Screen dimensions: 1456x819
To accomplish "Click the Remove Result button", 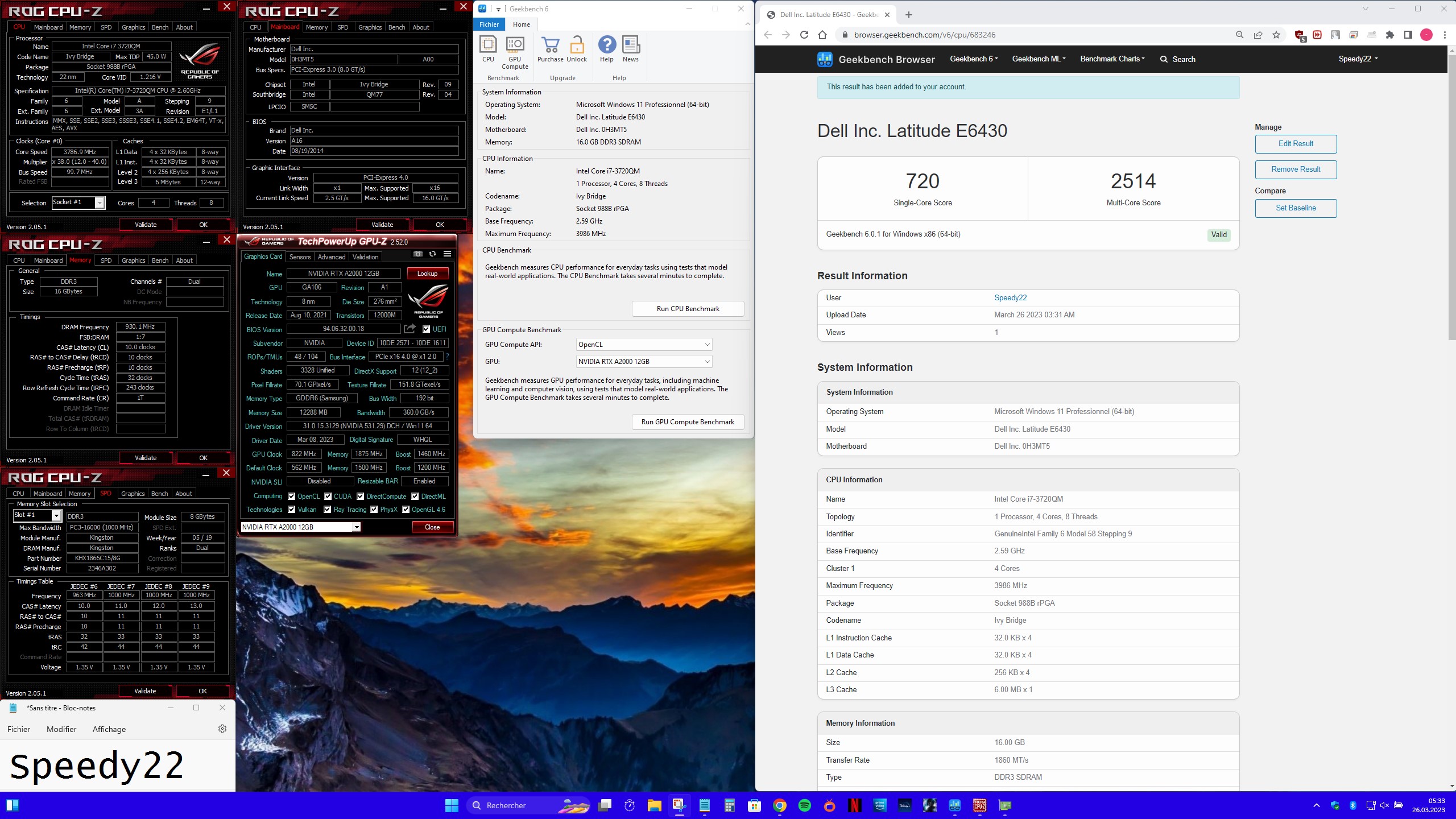I will [x=1296, y=169].
